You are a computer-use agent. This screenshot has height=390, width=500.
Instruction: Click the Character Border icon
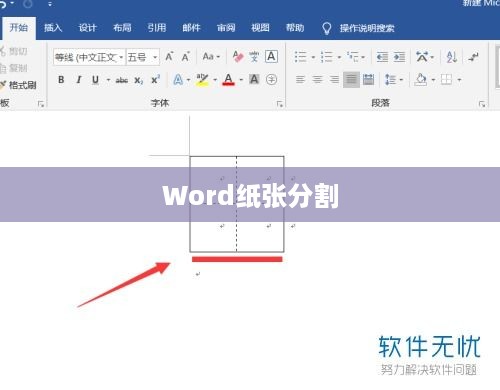tap(271, 57)
